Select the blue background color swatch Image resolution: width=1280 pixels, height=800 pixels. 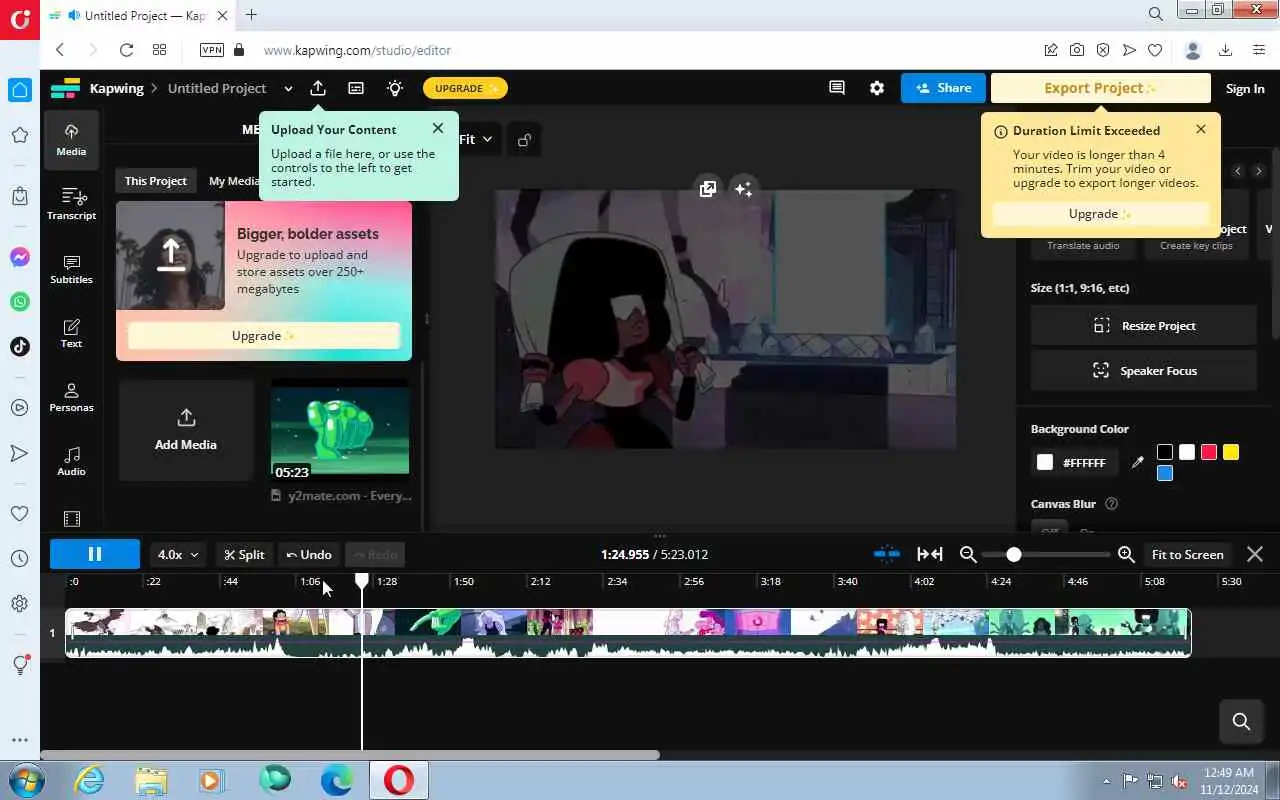[1165, 473]
